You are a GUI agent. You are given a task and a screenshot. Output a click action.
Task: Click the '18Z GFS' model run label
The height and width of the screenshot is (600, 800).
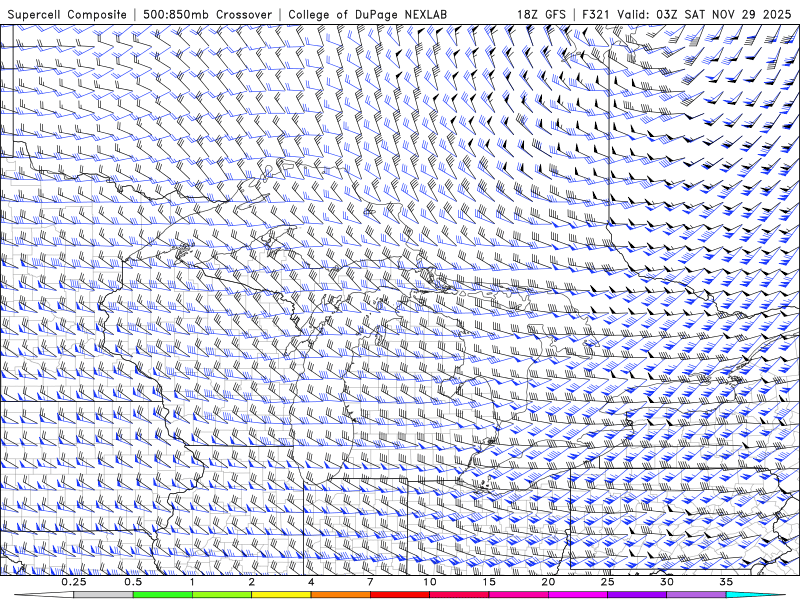coord(541,15)
